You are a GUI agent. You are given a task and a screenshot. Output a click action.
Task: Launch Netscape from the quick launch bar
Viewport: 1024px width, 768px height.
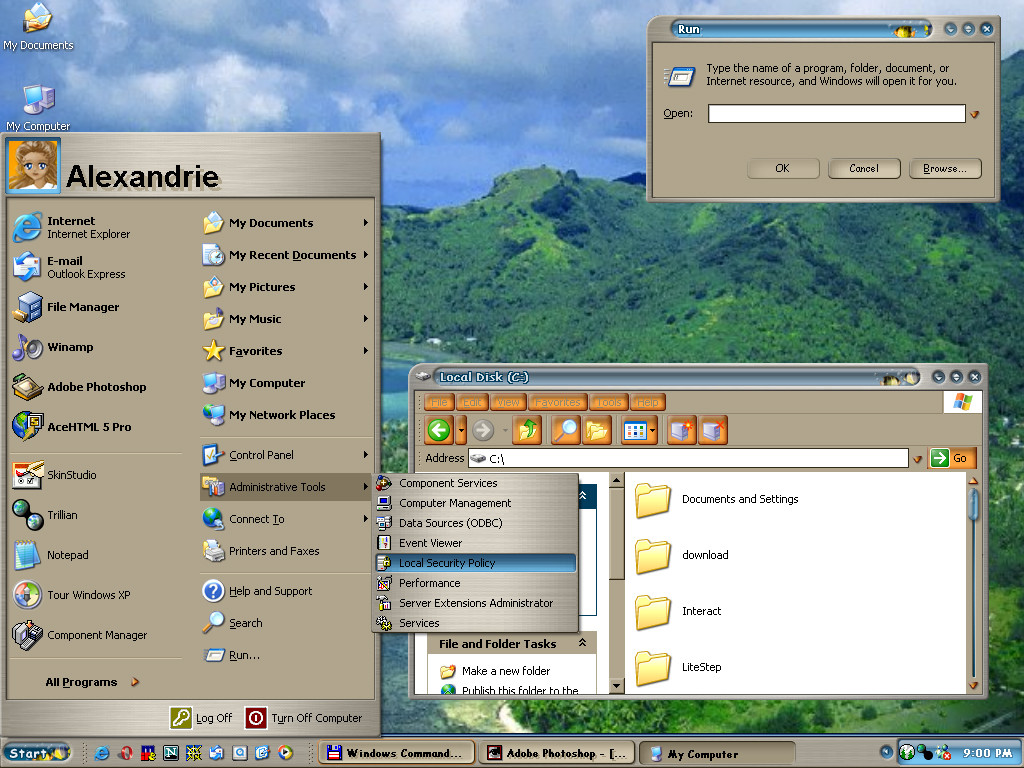(171, 753)
